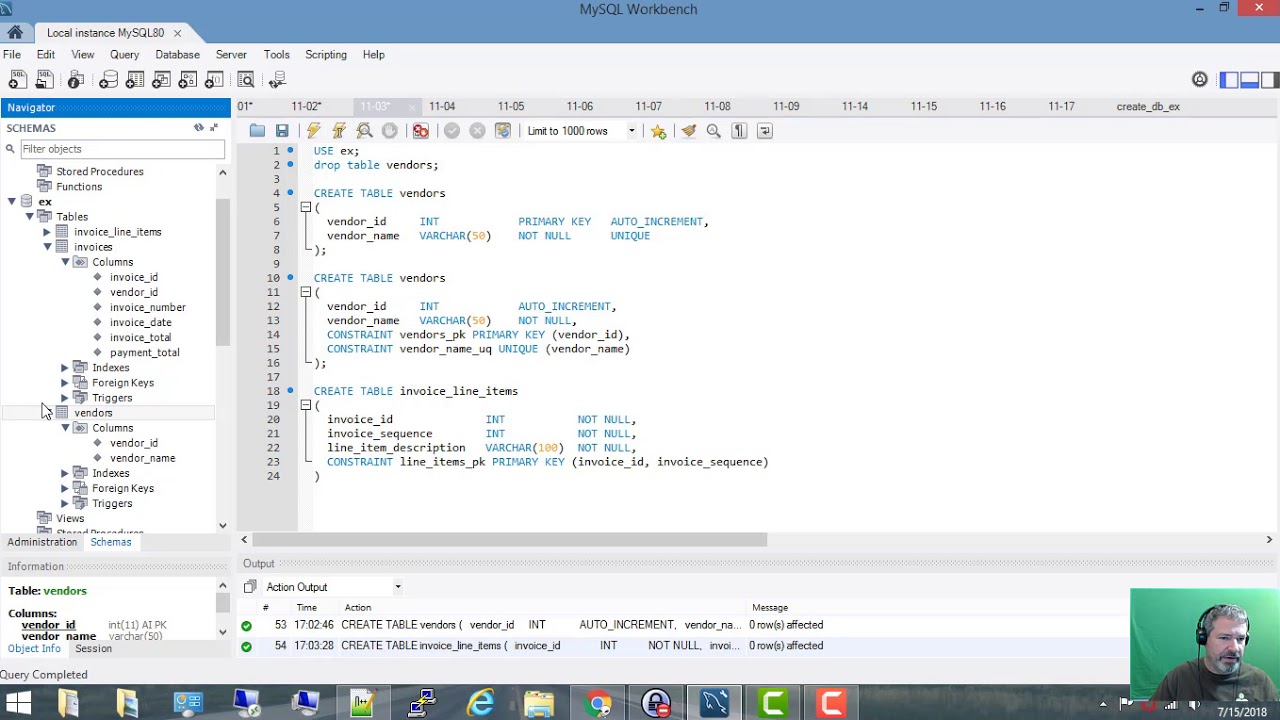Select the payment_total column
This screenshot has height=720, width=1280.
tap(144, 352)
